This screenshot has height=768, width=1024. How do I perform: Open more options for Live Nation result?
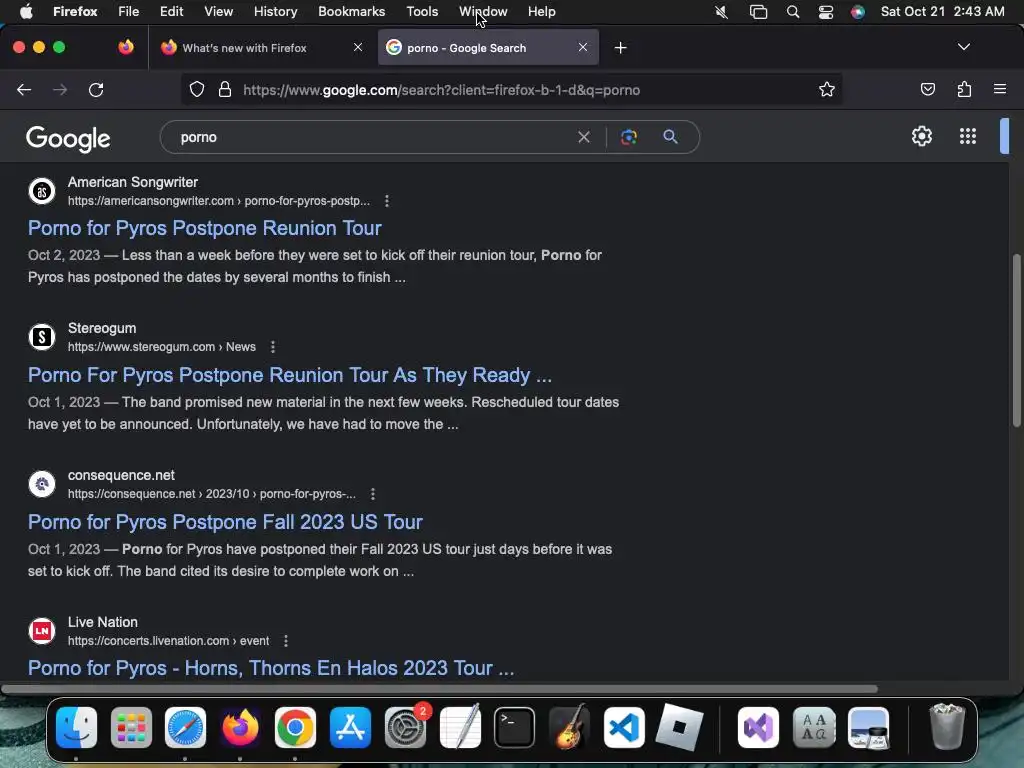point(285,641)
